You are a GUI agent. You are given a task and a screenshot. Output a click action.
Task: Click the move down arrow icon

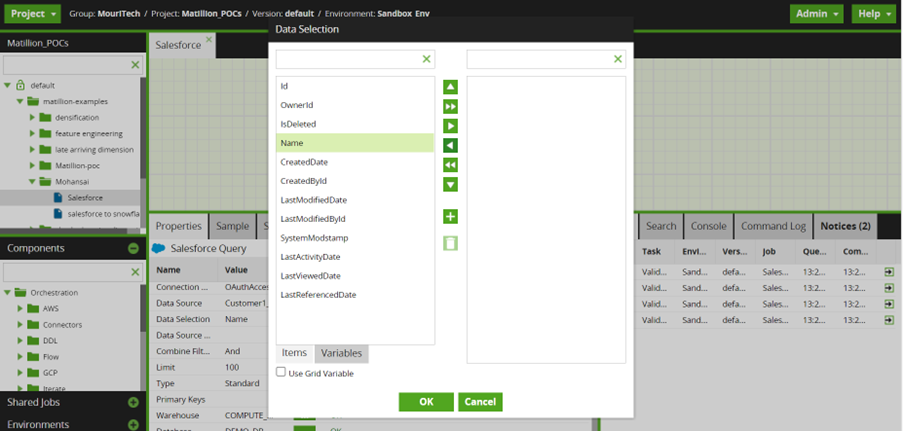[450, 184]
